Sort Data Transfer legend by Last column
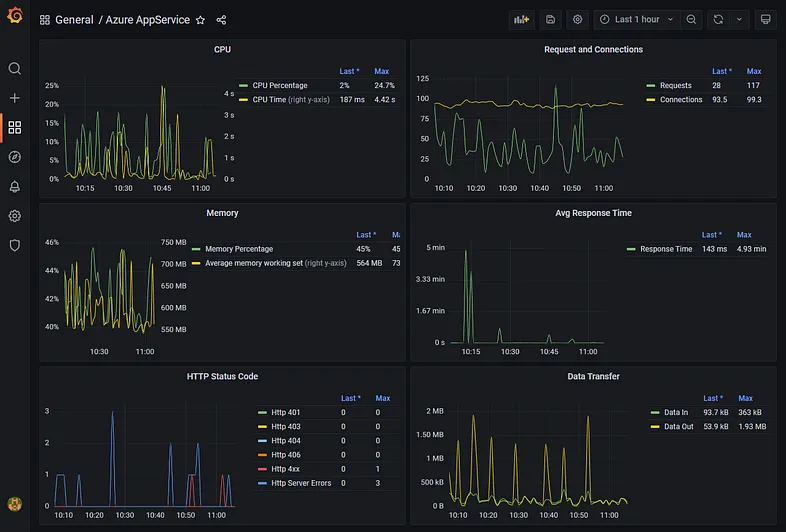Screen dimensions: 786x532 click(x=712, y=398)
